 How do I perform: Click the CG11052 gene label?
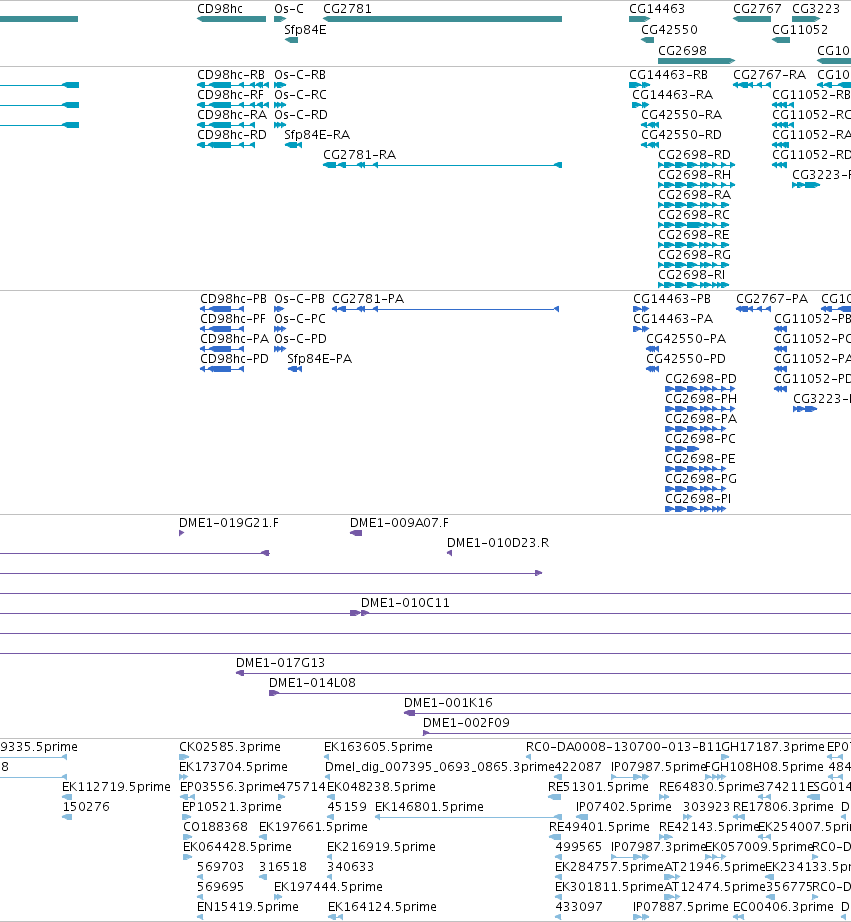coord(800,30)
